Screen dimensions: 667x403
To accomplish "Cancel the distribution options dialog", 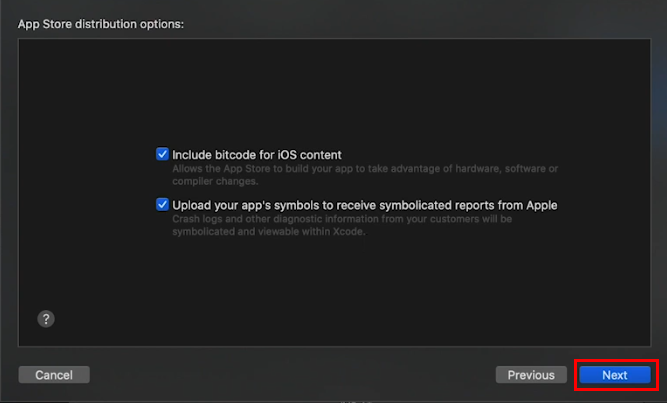I will [x=54, y=375].
